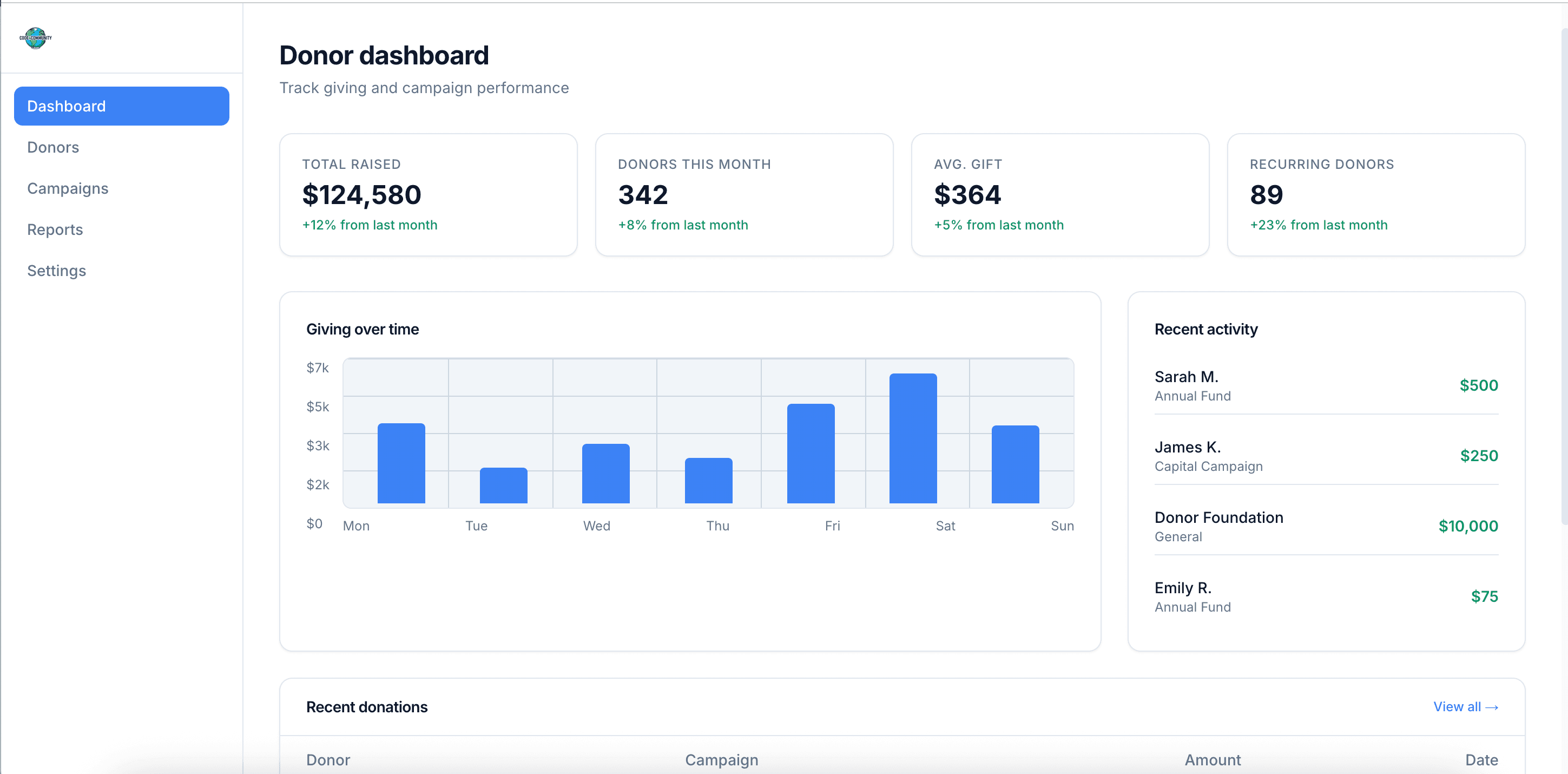This screenshot has height=774, width=1568.
Task: Open Settings from the sidebar
Action: tap(56, 271)
